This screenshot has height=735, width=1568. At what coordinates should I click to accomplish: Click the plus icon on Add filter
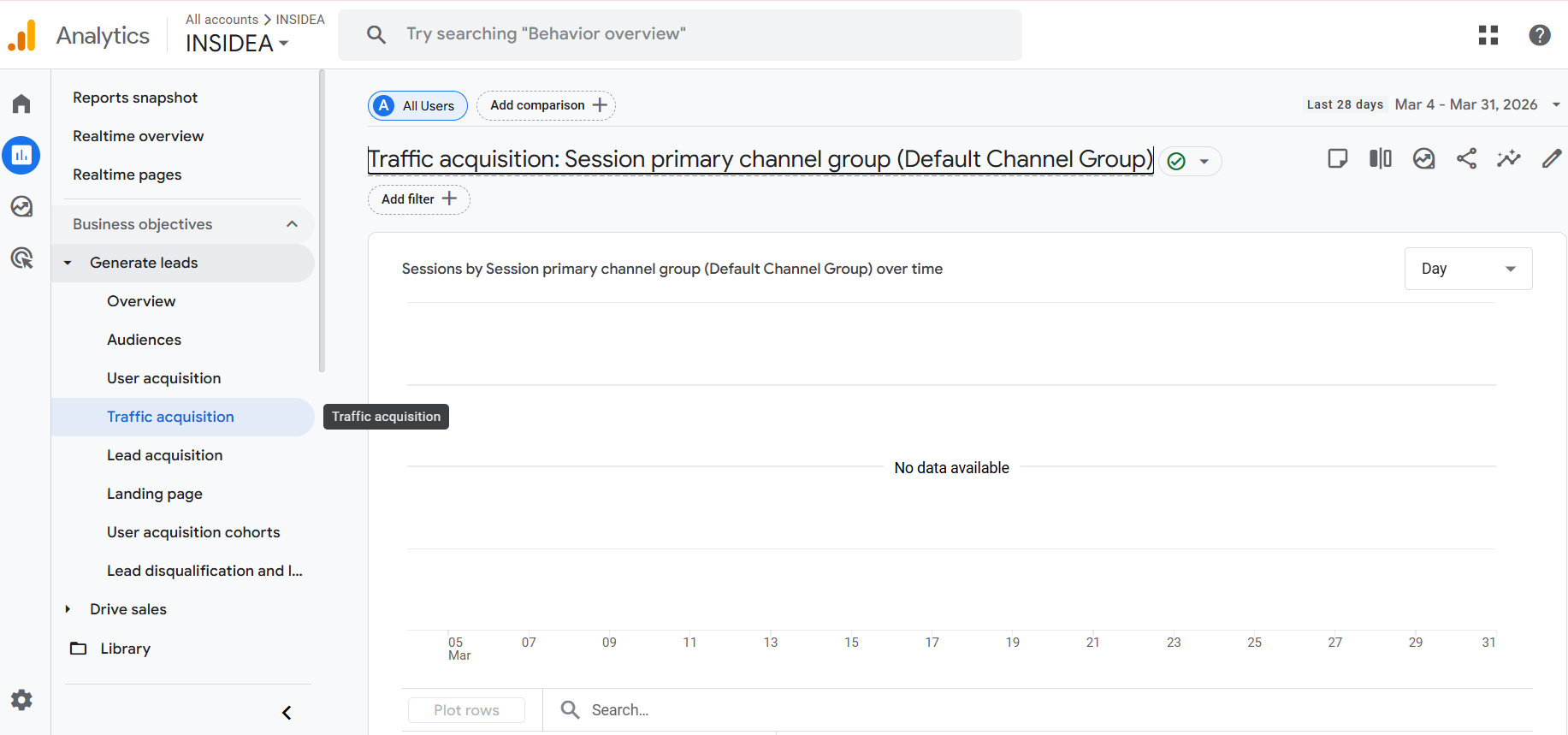pyautogui.click(x=449, y=199)
